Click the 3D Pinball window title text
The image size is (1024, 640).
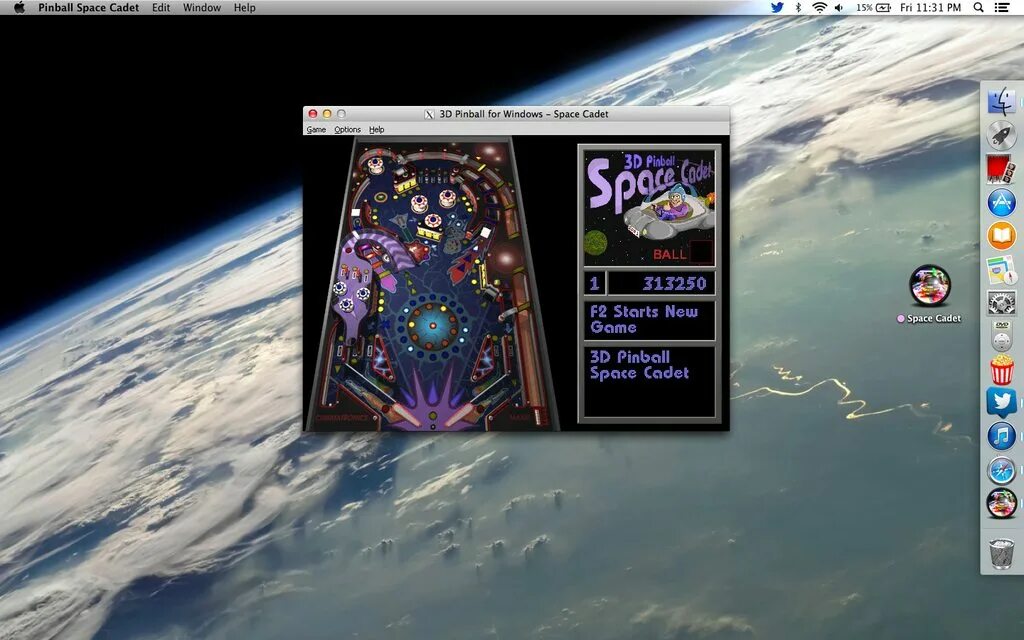pos(524,114)
